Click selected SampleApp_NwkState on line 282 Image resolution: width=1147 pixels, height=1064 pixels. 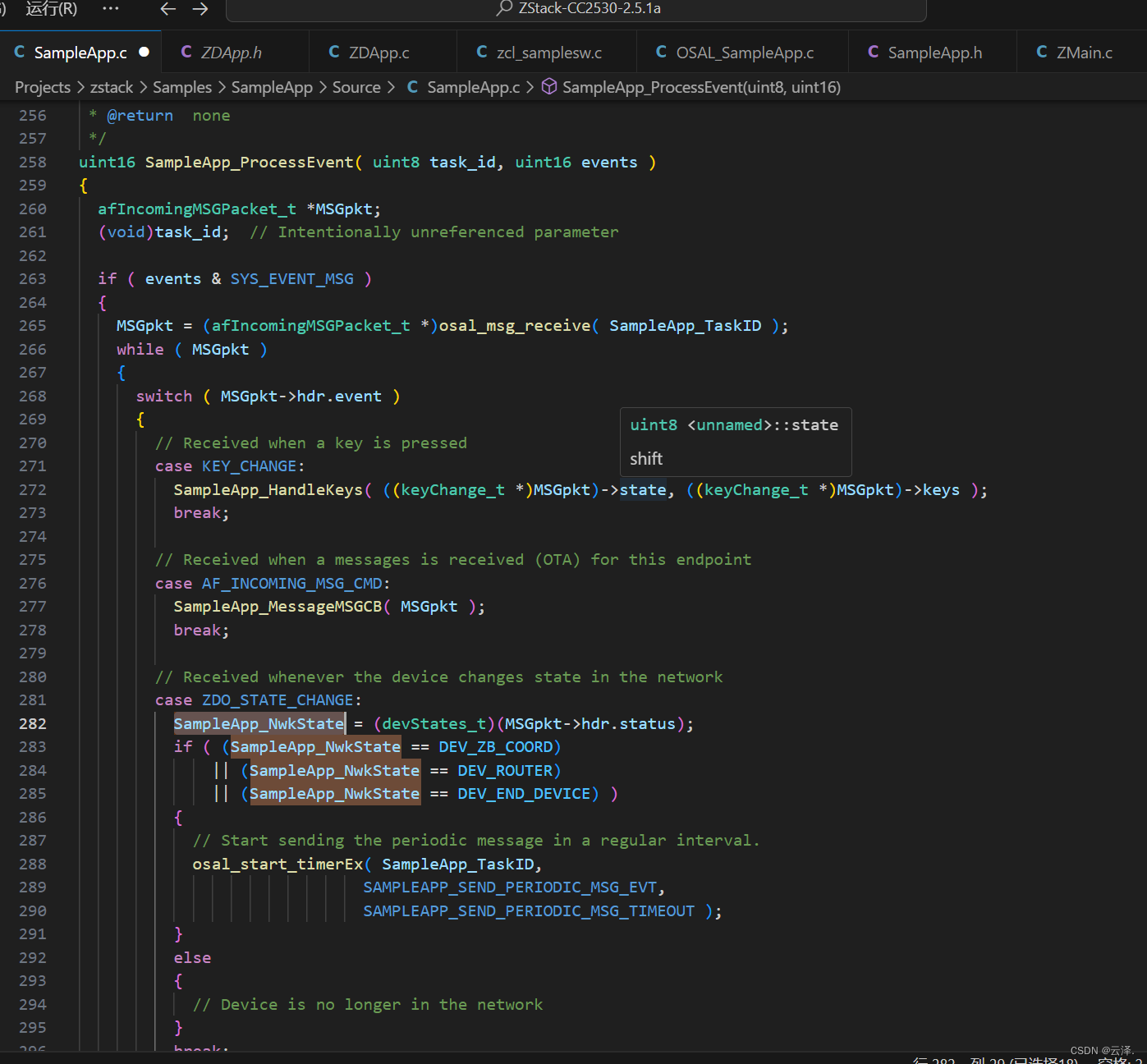259,723
